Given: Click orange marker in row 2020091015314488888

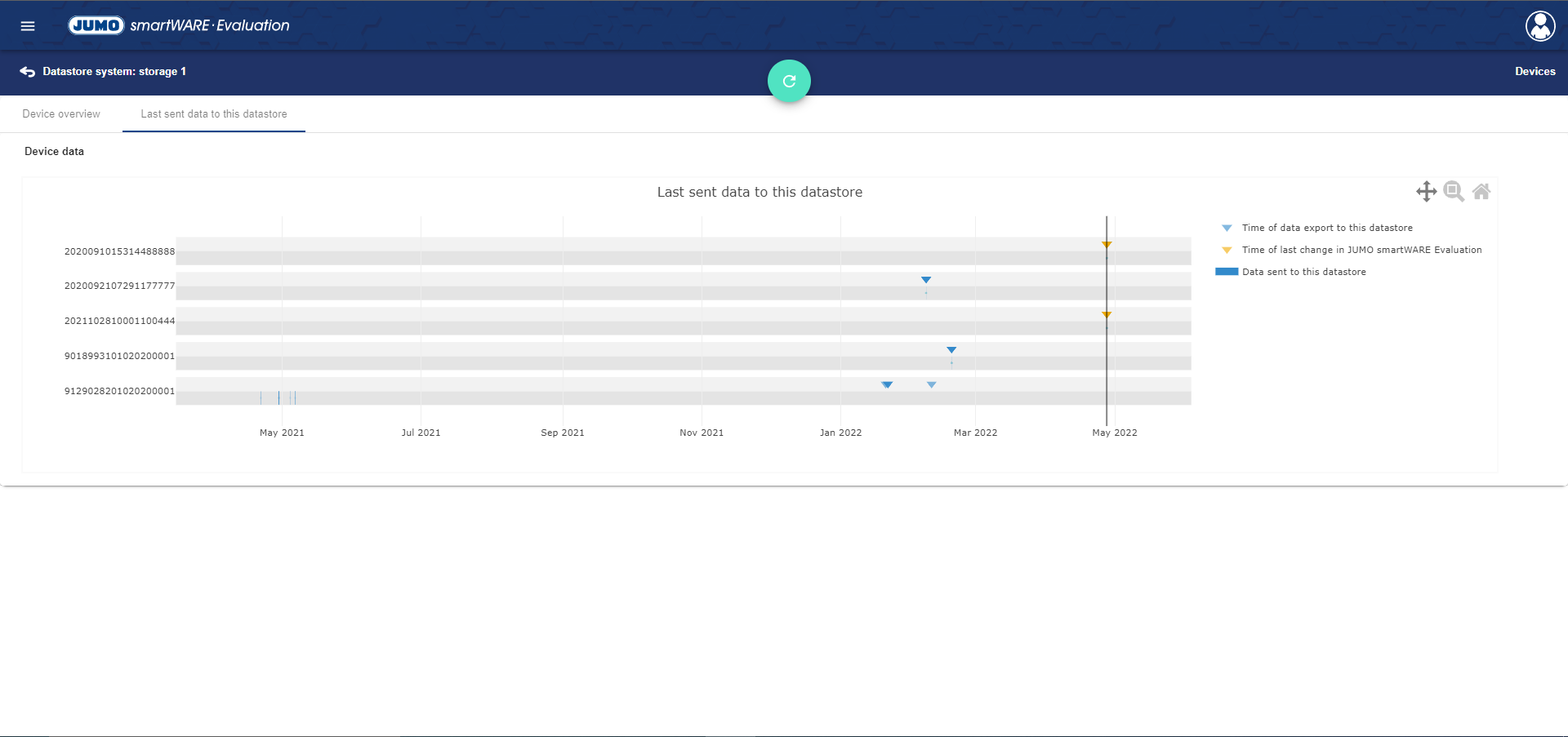Looking at the screenshot, I should (x=1107, y=245).
